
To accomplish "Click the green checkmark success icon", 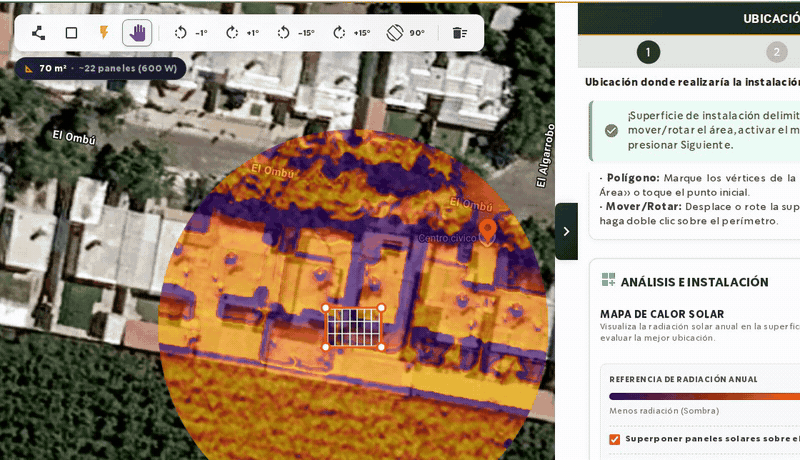I will (611, 131).
